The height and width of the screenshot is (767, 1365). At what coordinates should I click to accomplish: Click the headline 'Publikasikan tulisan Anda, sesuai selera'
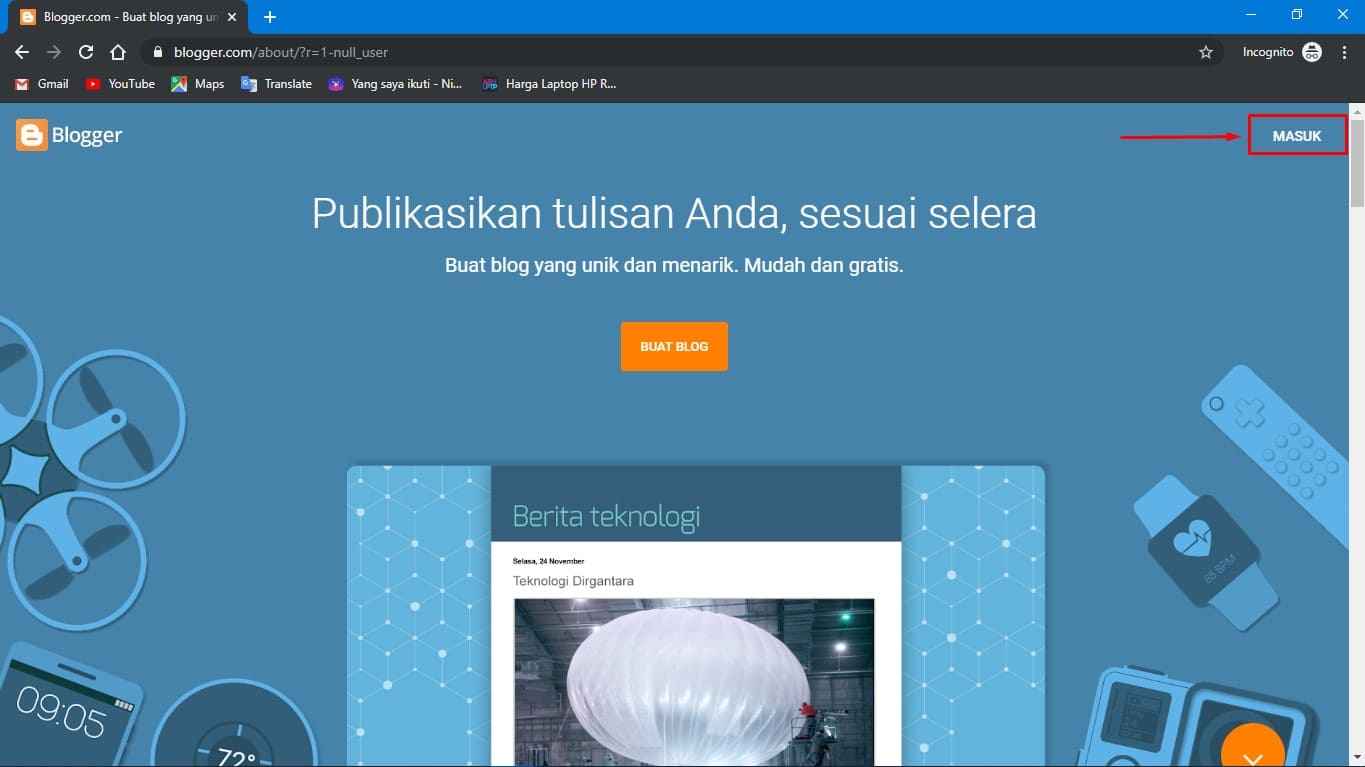tap(674, 213)
